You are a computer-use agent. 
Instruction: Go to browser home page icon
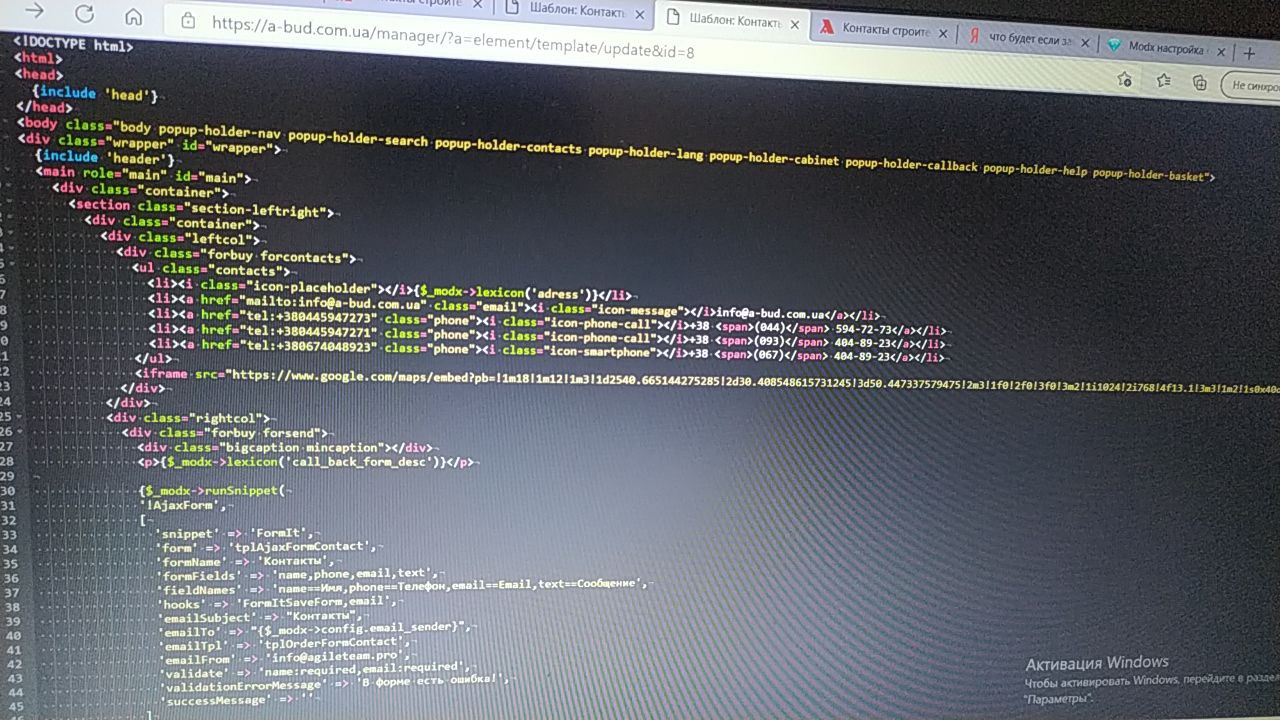[133, 18]
